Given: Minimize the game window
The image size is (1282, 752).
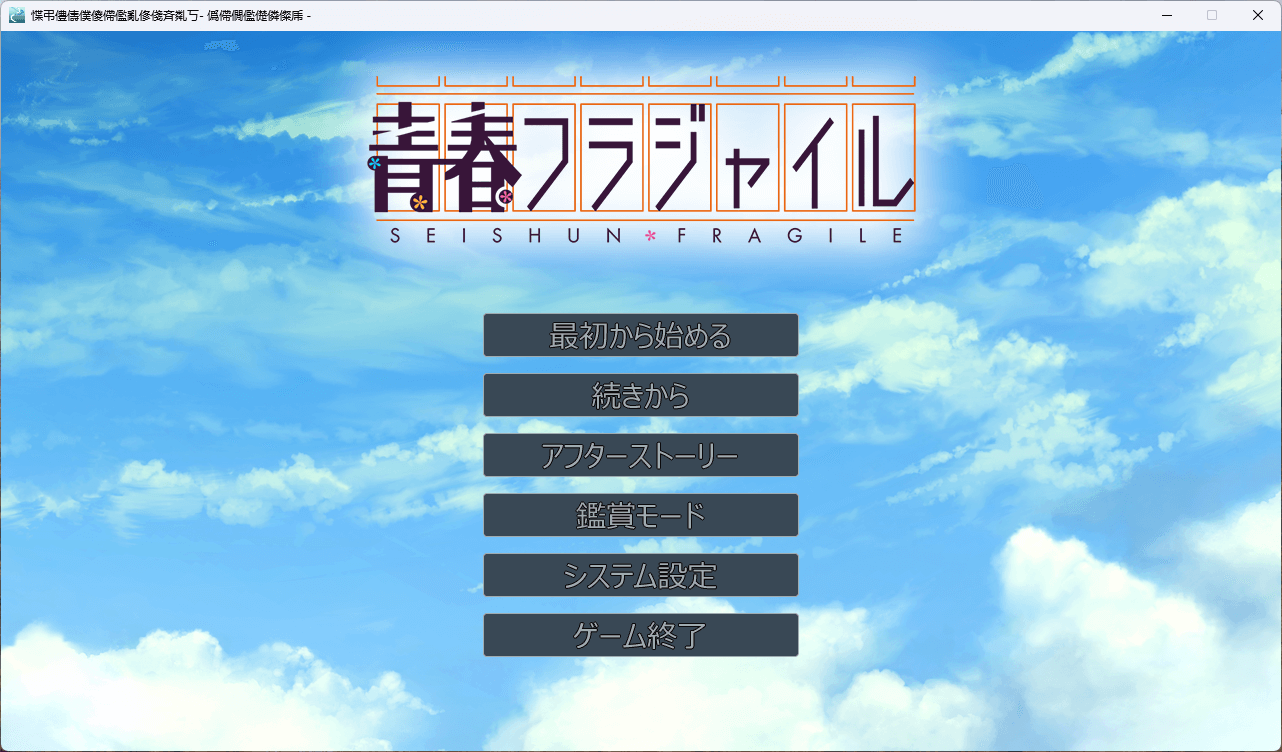Looking at the screenshot, I should pyautogui.click(x=1166, y=15).
